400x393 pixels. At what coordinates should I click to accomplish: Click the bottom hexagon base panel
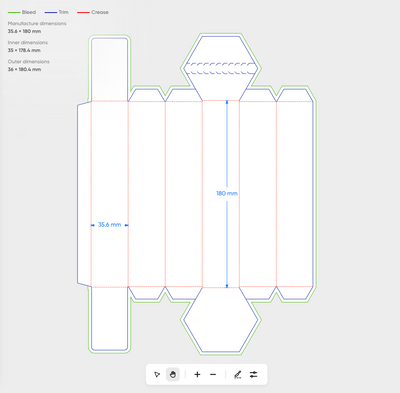pyautogui.click(x=221, y=319)
